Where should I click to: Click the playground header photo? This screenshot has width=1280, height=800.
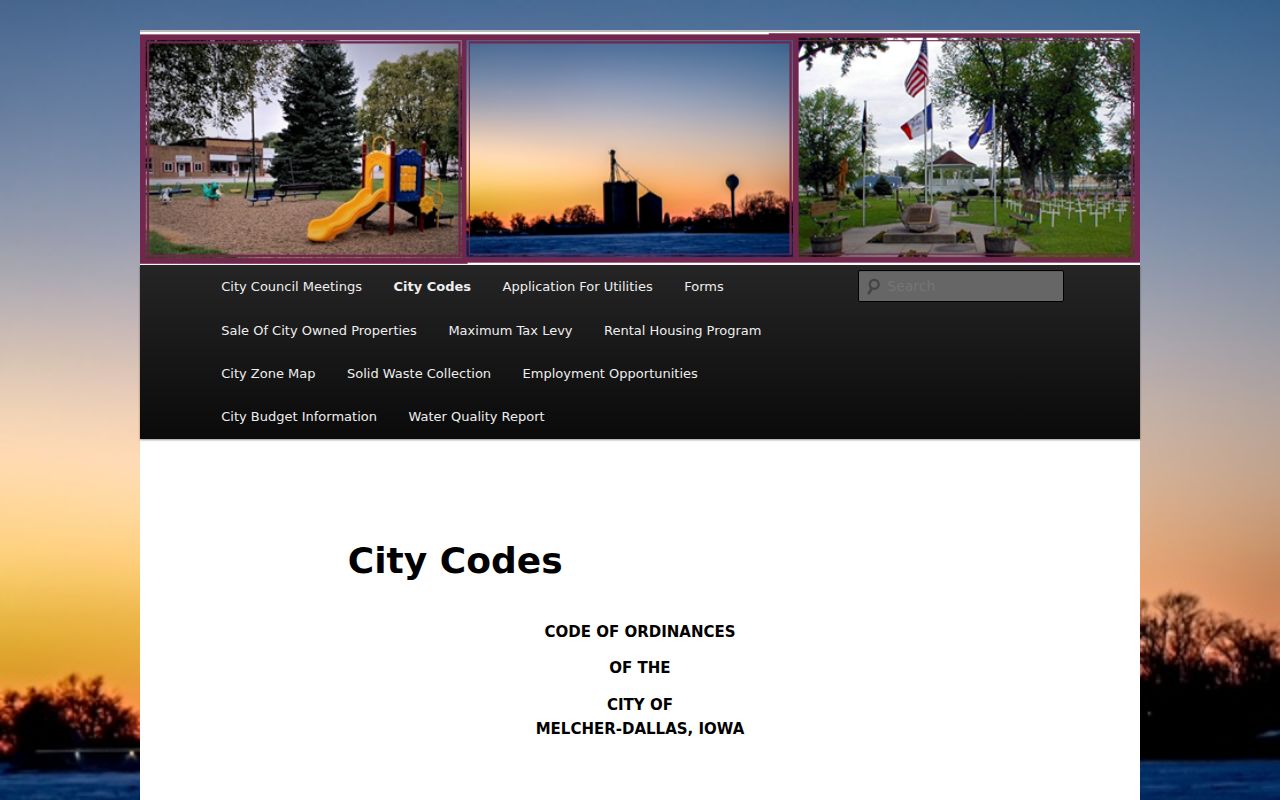(304, 149)
